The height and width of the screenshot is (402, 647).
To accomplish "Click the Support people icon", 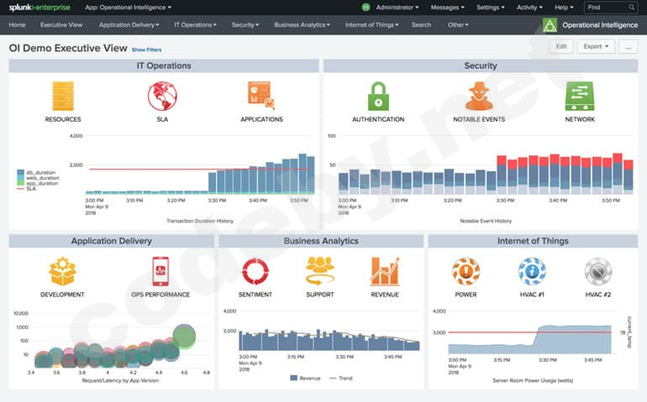I will click(x=320, y=271).
